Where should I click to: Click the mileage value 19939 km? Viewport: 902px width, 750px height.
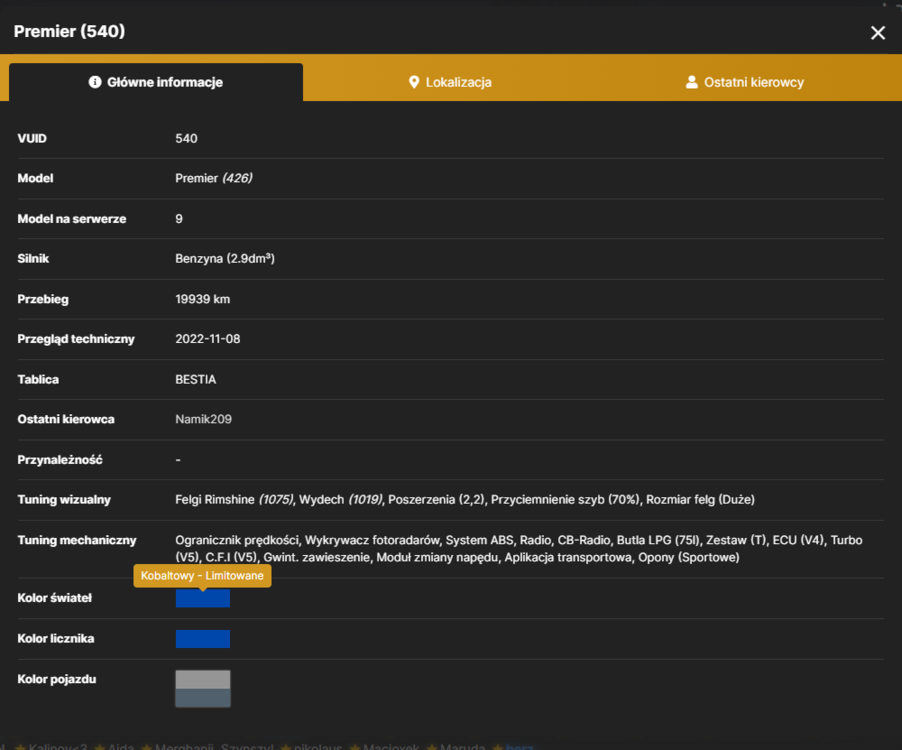tap(202, 299)
